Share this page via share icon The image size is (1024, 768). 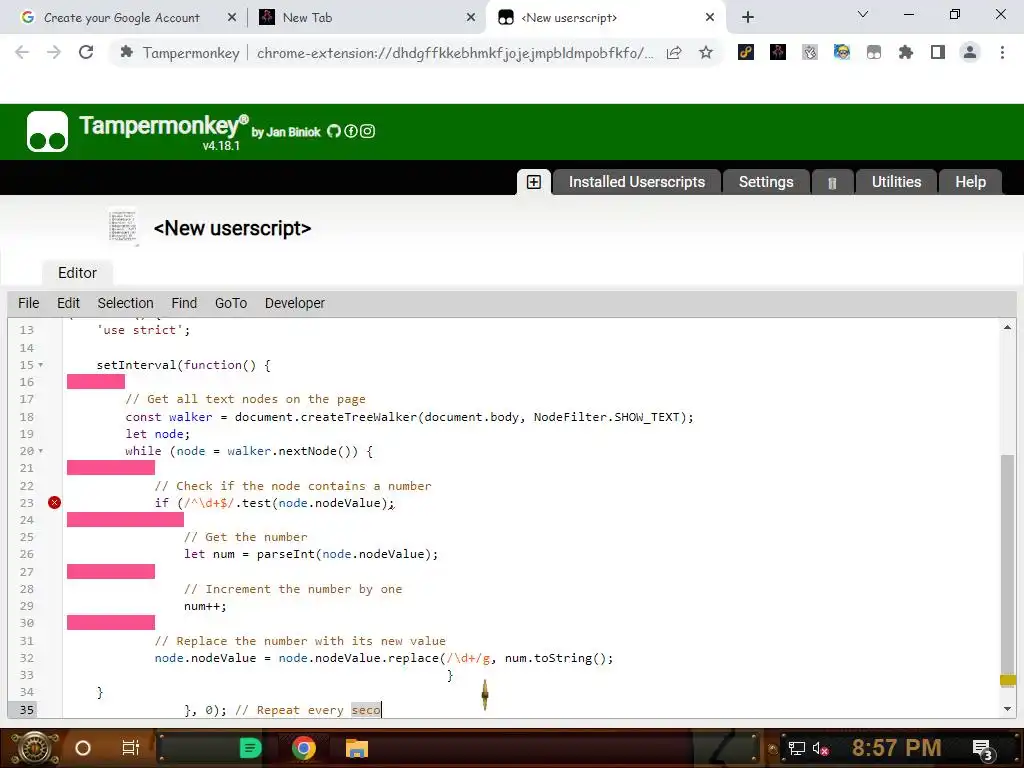(674, 52)
